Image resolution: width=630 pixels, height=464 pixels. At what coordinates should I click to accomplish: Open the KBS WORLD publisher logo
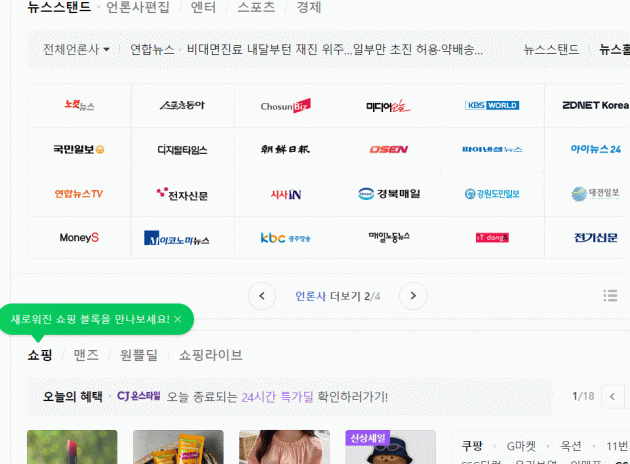tap(492, 105)
